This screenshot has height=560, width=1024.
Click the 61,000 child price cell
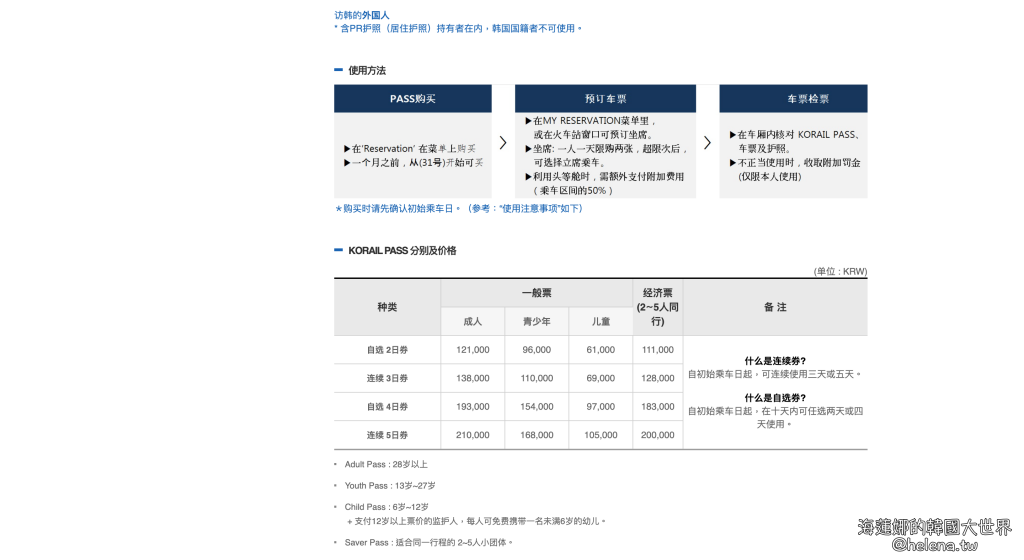[600, 350]
